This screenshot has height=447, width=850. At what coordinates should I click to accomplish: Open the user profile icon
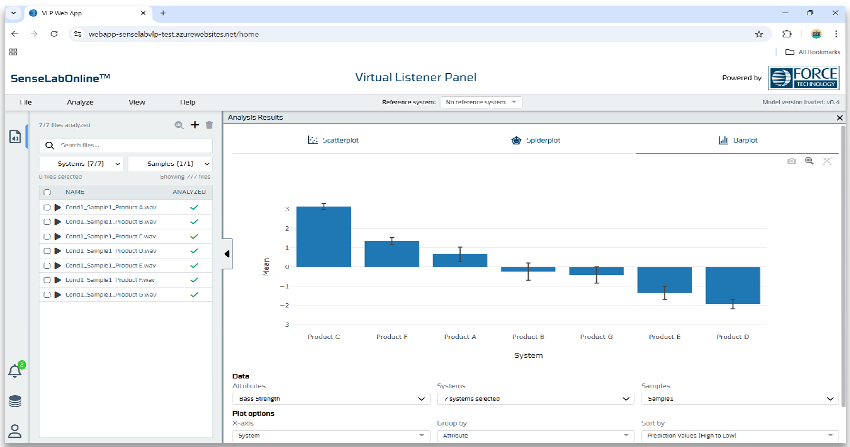pos(15,431)
